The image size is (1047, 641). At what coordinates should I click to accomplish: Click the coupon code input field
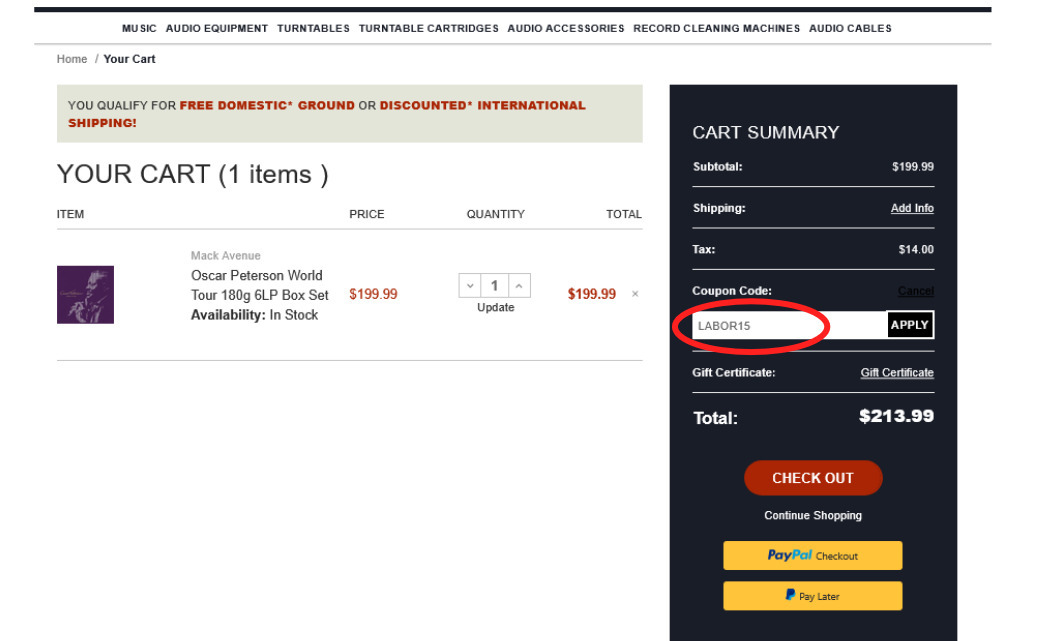[789, 325]
